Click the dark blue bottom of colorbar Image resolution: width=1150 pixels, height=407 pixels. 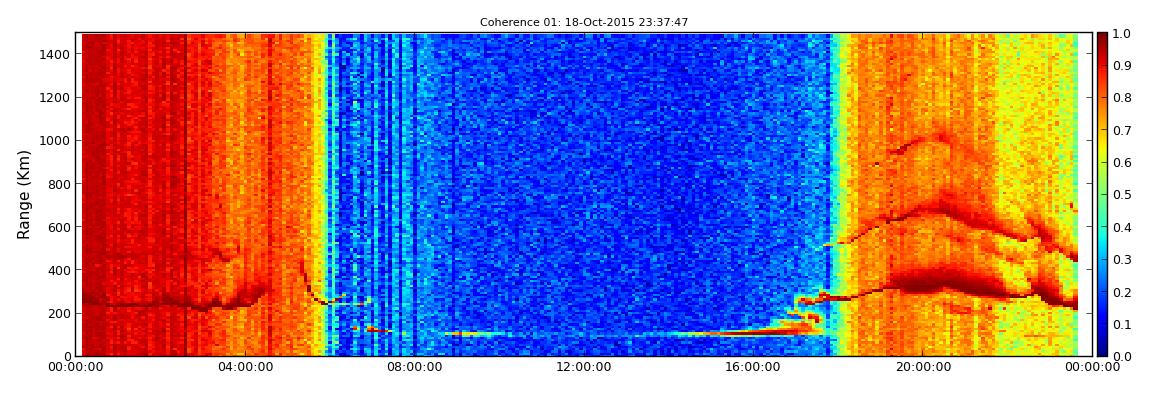(x=1104, y=351)
